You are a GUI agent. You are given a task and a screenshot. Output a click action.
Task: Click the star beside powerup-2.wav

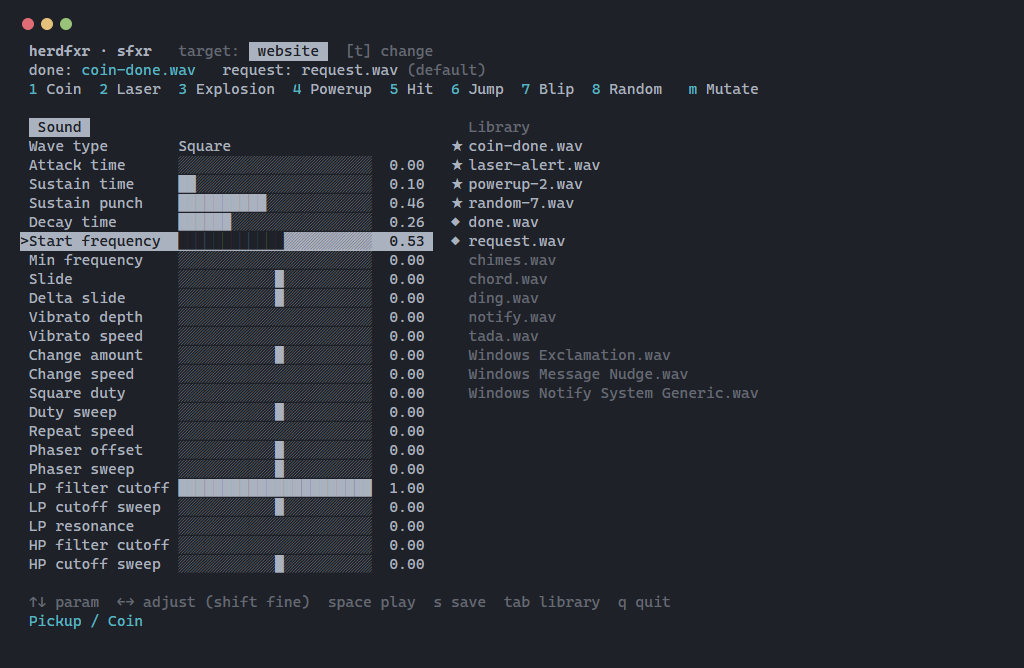coord(456,183)
